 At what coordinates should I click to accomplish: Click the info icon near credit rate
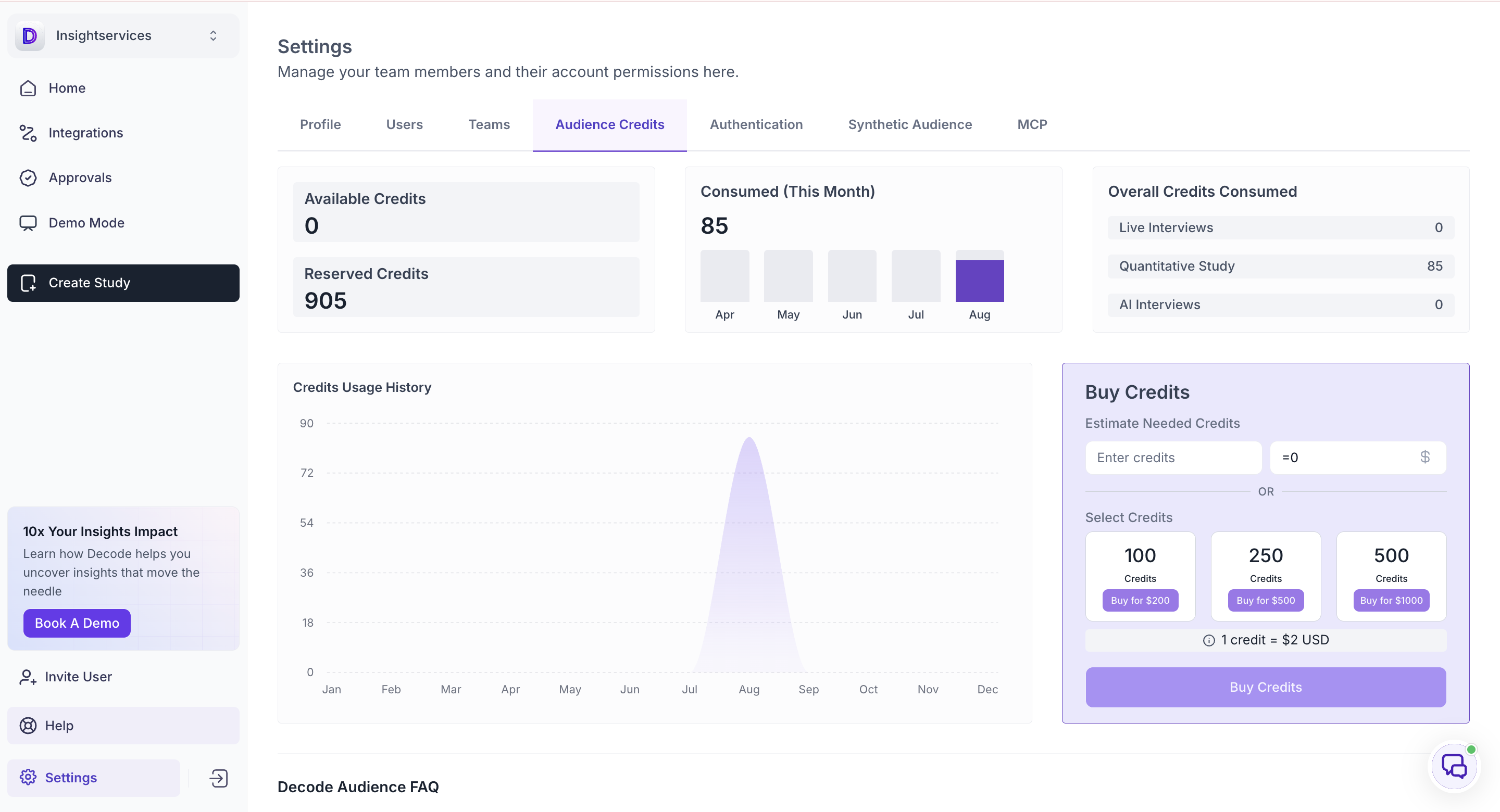(1209, 640)
